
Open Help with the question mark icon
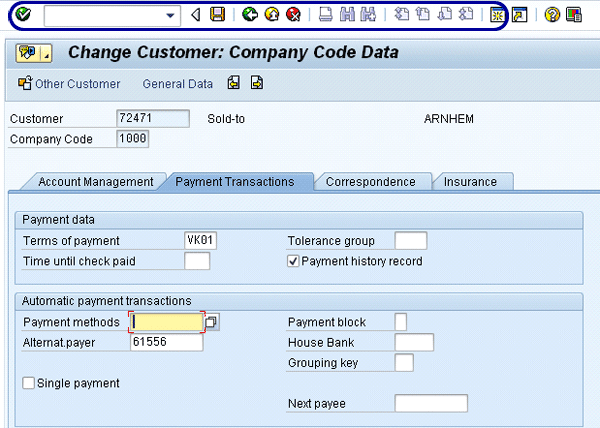click(552, 15)
